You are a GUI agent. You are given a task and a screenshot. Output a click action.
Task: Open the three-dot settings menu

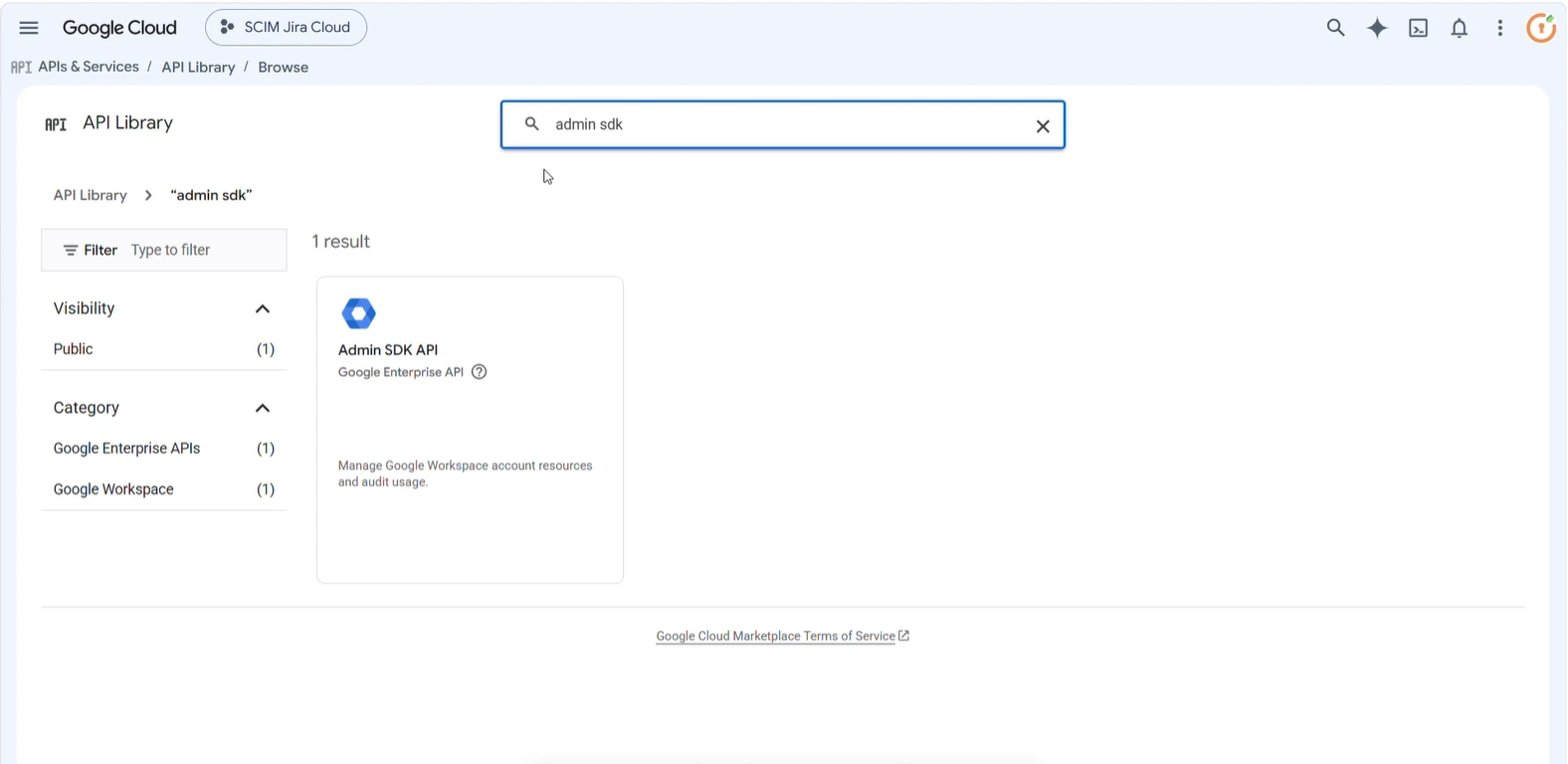[1500, 28]
